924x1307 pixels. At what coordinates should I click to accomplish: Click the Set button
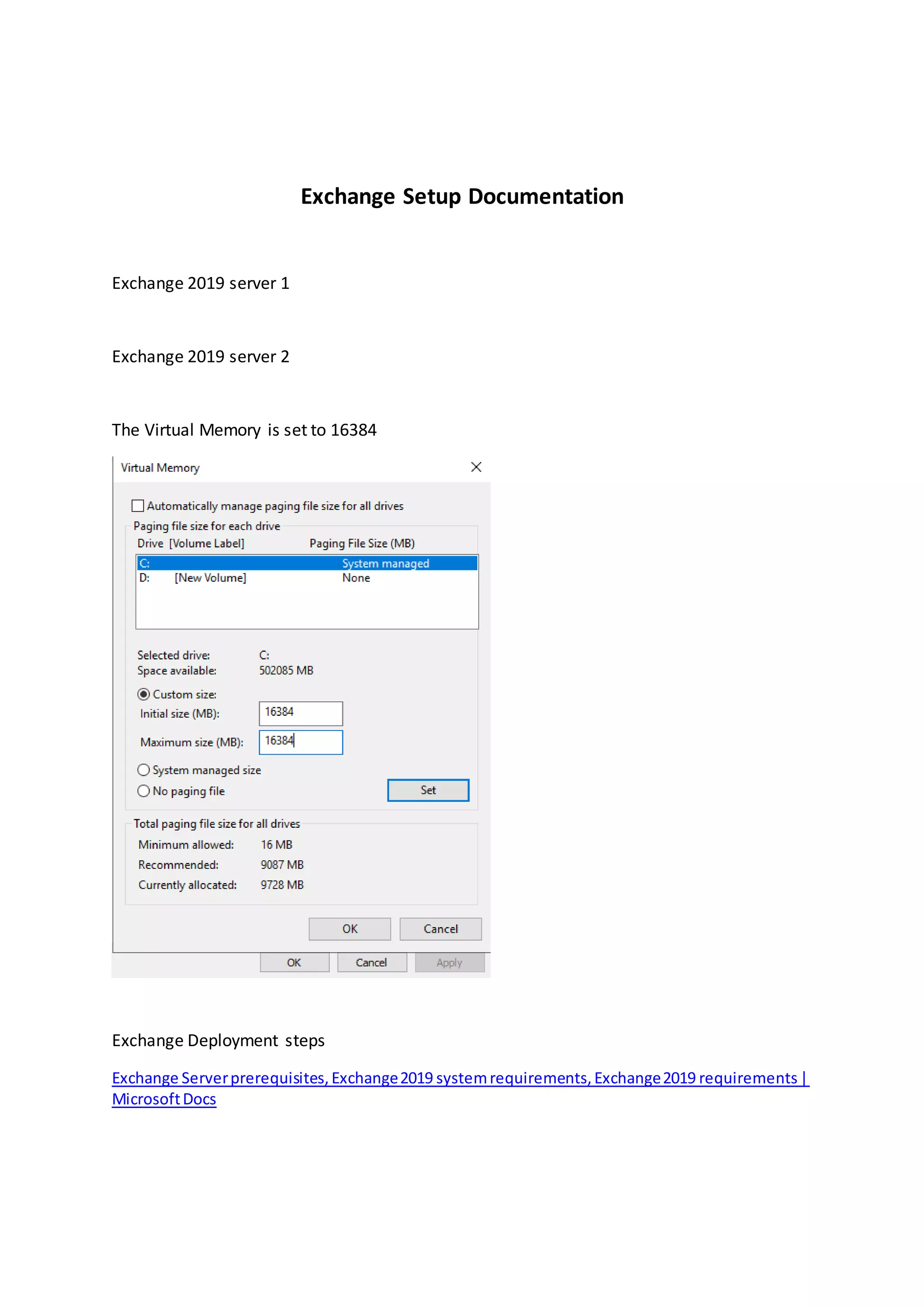[x=429, y=790]
